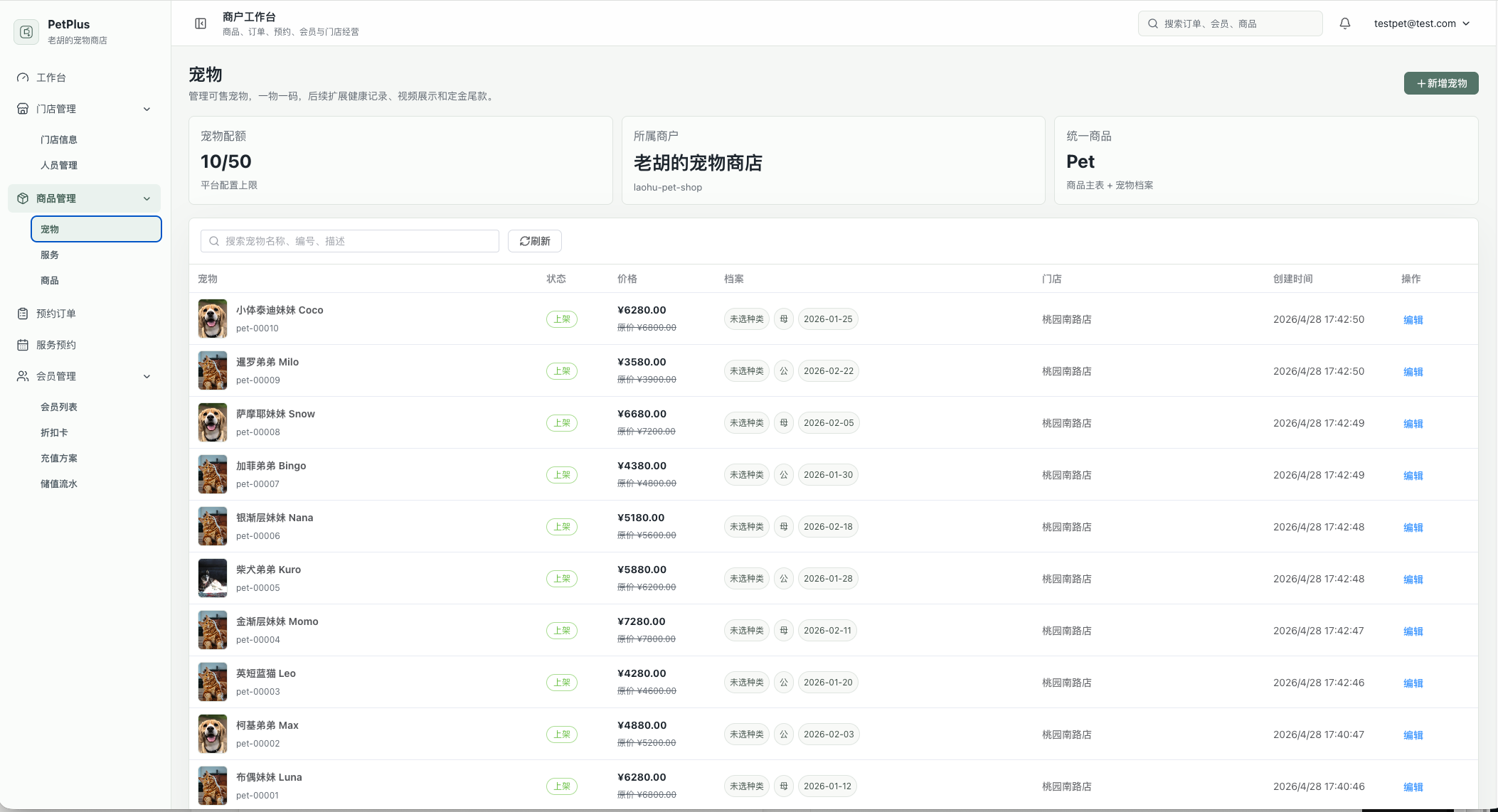Edit 英短蓝猫 Leo via 编辑 link
The height and width of the screenshot is (812, 1498).
tap(1413, 683)
